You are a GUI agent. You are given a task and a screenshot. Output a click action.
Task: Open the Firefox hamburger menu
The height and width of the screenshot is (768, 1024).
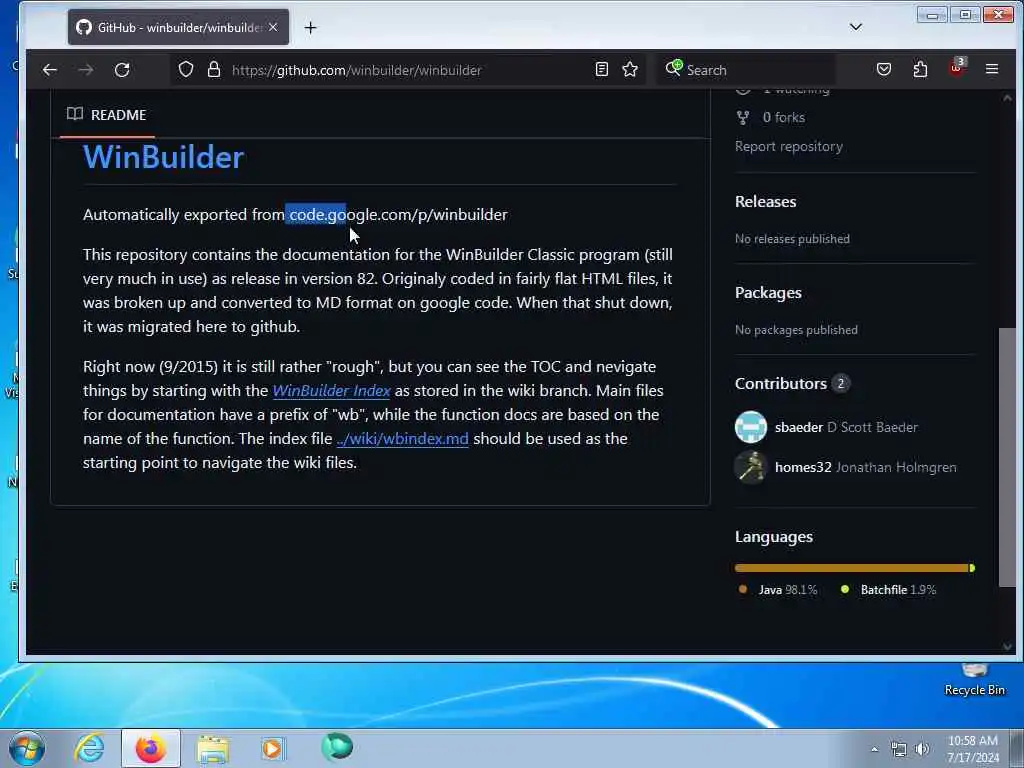pos(991,69)
